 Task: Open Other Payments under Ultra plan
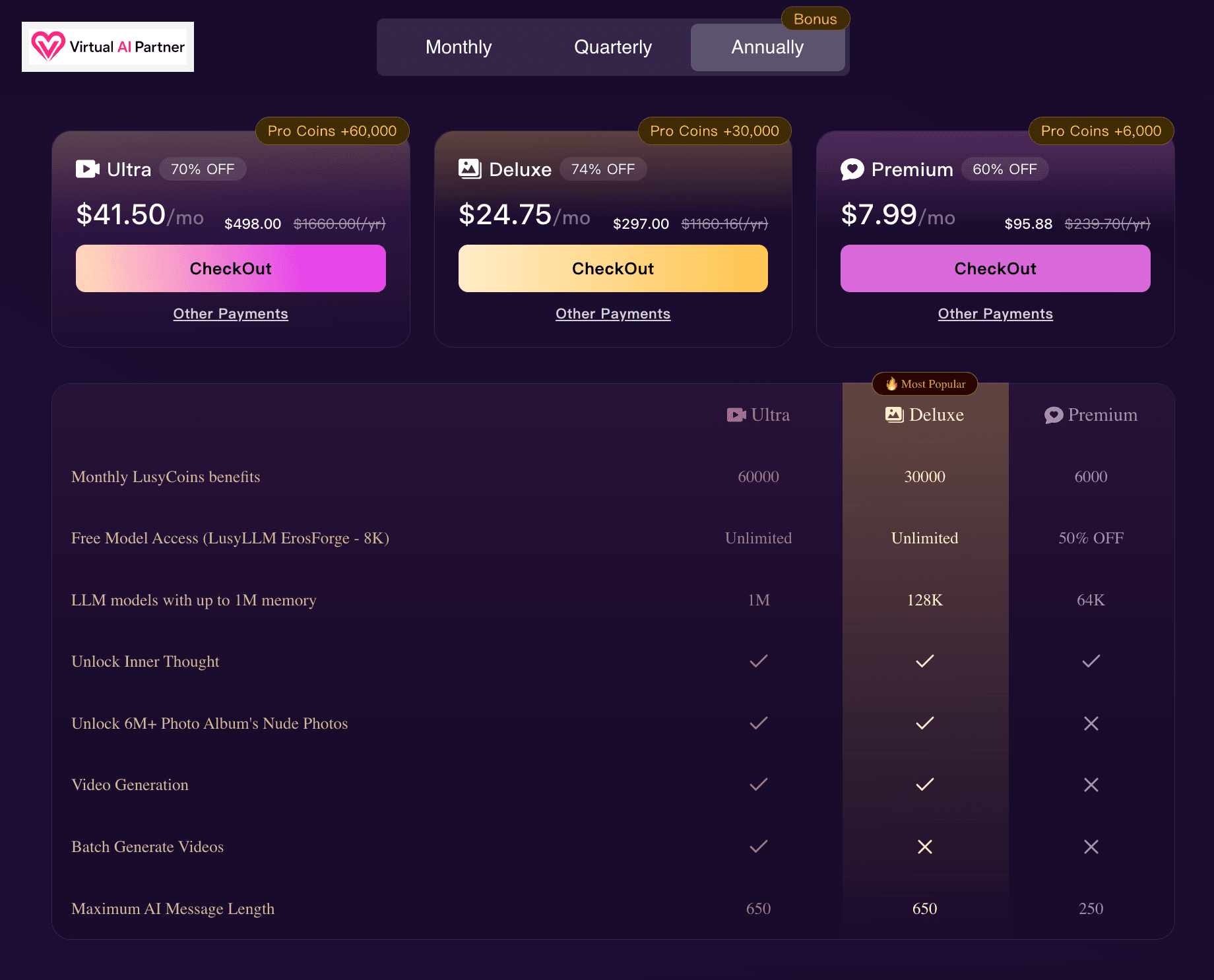[231, 314]
